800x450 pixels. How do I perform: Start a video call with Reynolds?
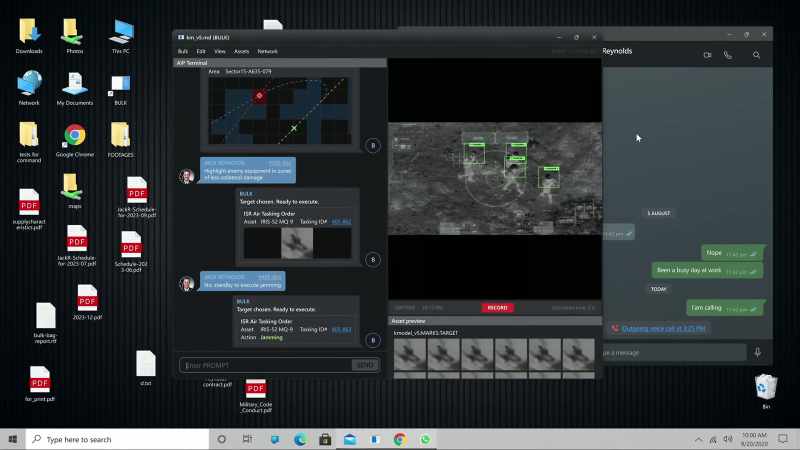pos(707,55)
